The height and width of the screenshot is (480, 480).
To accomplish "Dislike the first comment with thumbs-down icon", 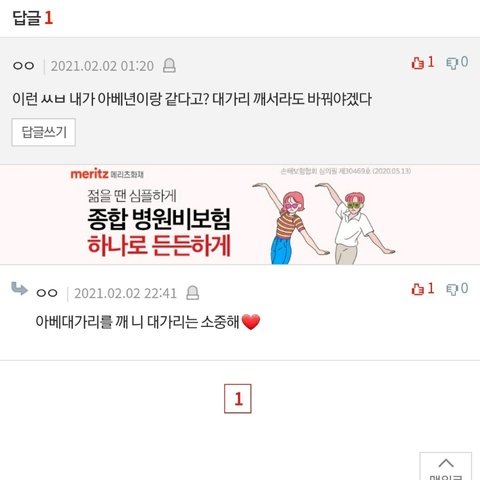I will (457, 62).
